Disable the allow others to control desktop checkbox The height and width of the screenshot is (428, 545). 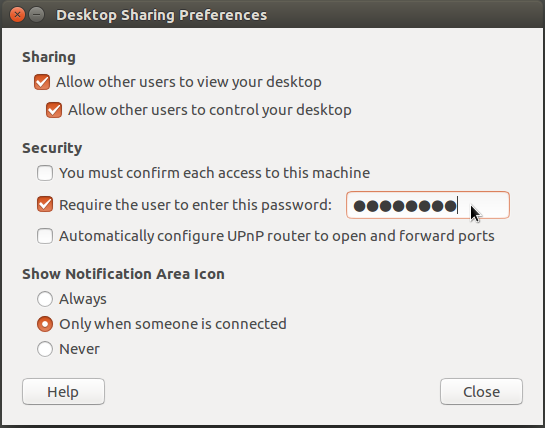pyautogui.click(x=54, y=110)
